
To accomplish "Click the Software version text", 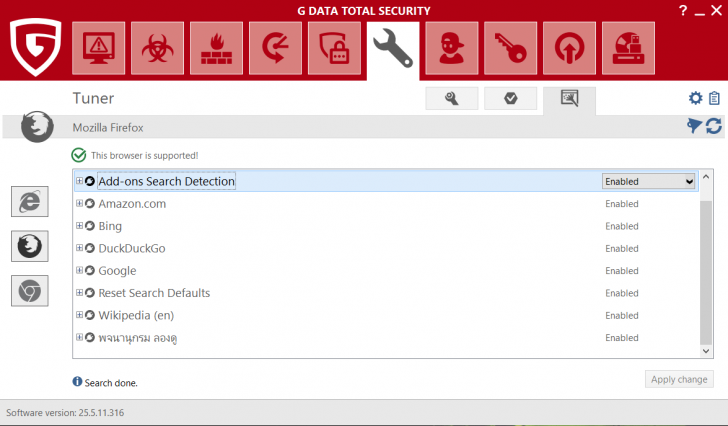I will 65,413.
